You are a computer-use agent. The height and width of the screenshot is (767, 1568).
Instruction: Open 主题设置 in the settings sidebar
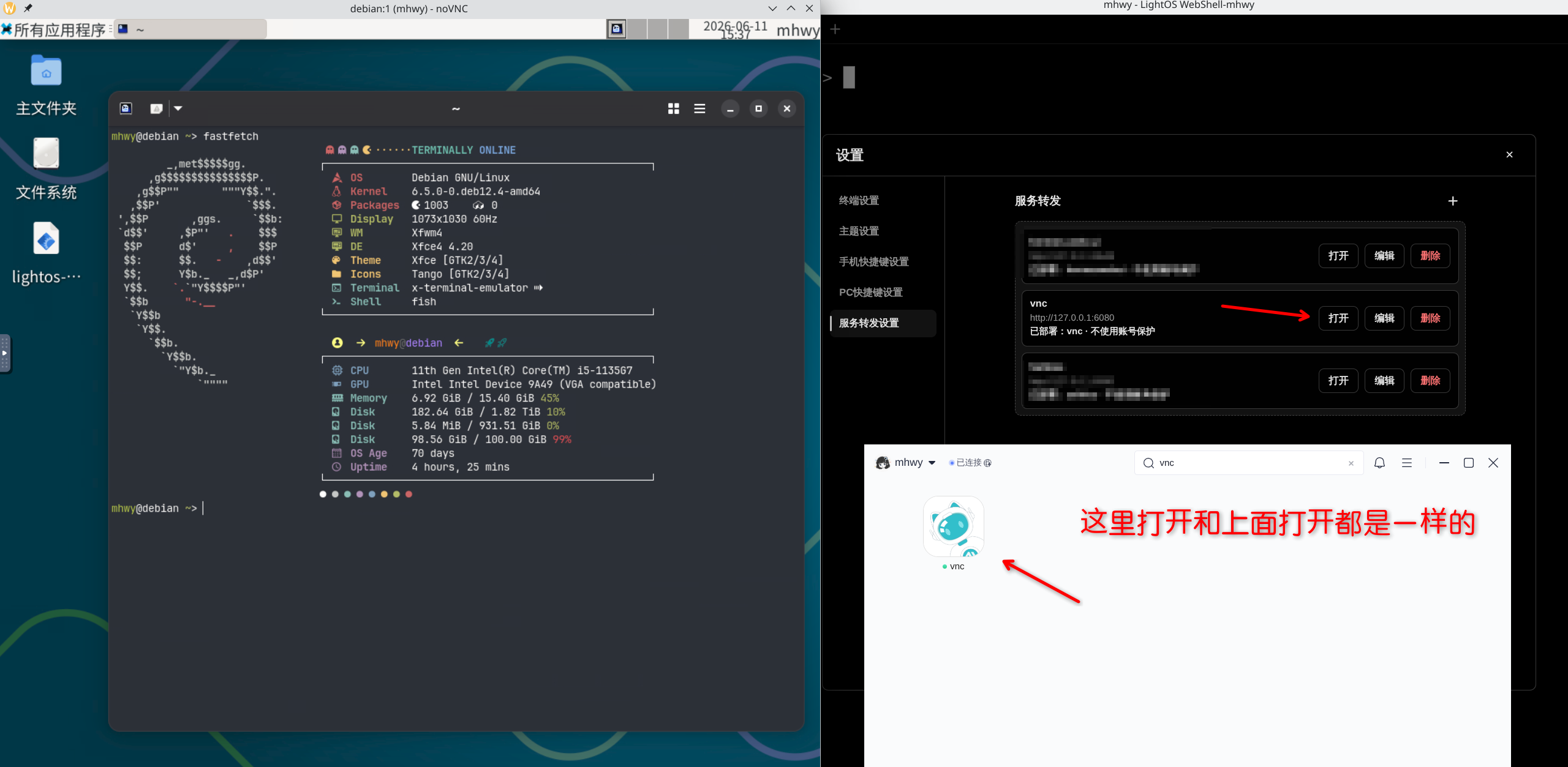coord(859,231)
